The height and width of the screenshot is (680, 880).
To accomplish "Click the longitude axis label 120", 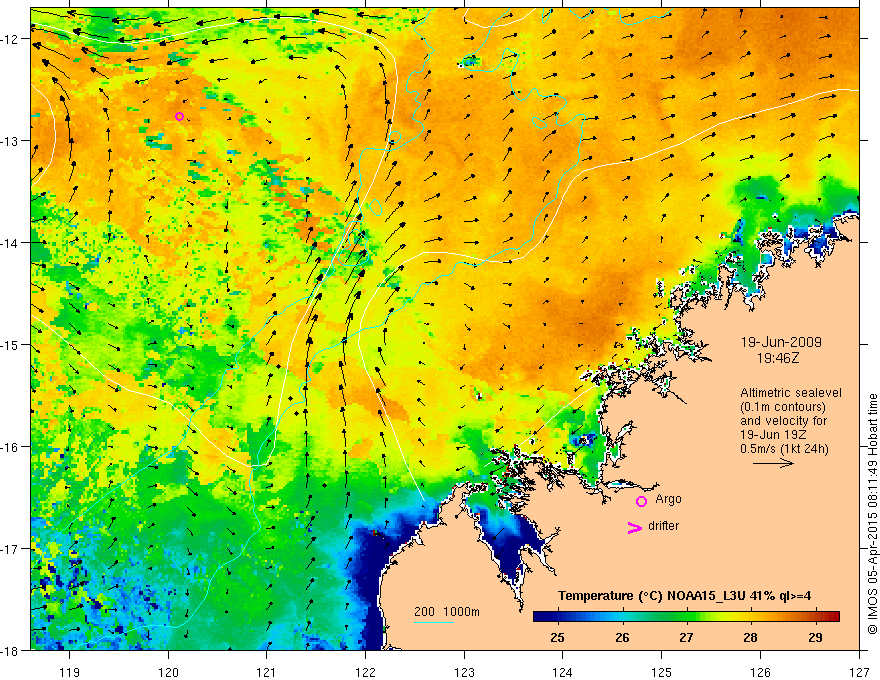I will coord(168,672).
